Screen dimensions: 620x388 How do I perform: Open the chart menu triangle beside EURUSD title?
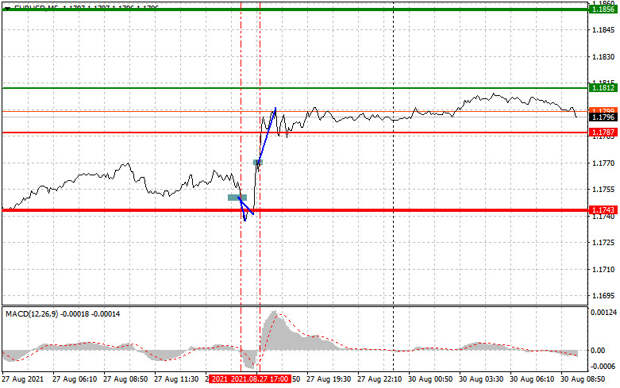pyautogui.click(x=7, y=8)
